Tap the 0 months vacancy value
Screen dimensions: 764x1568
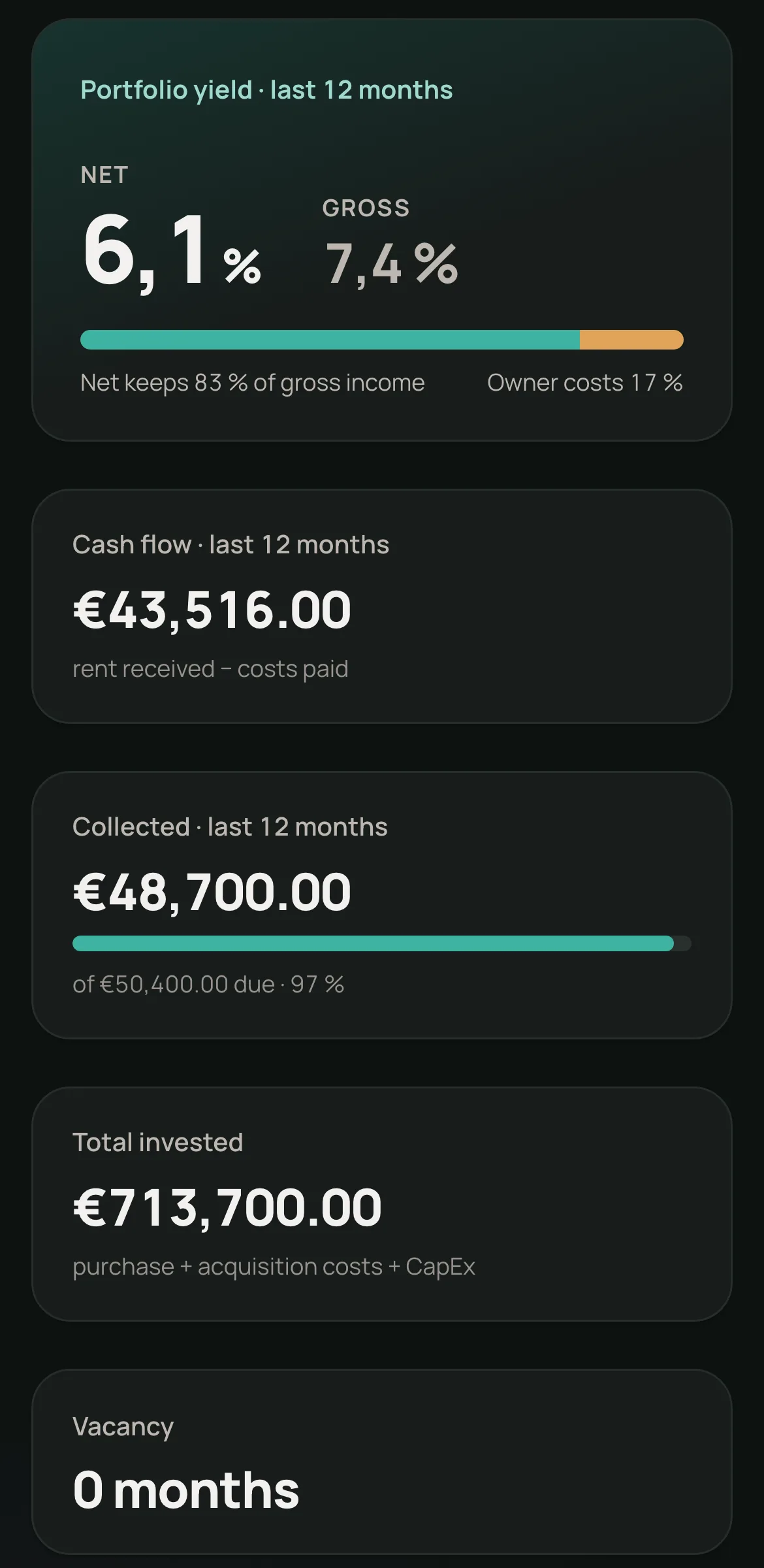point(186,1490)
